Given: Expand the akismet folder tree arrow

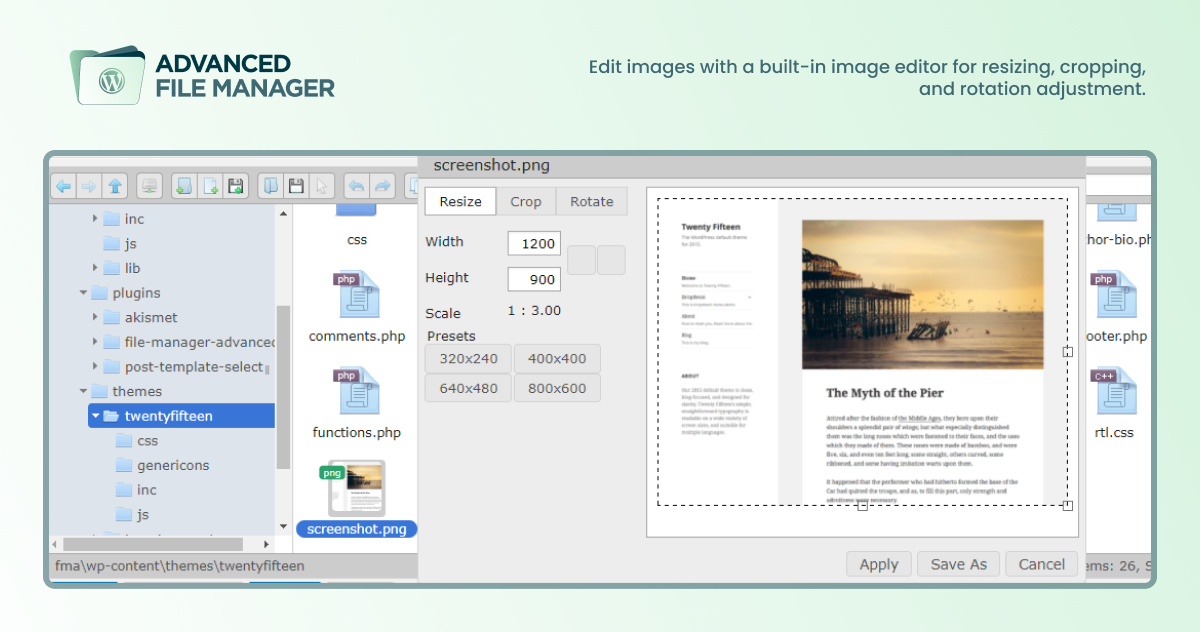Looking at the screenshot, I should [95, 317].
